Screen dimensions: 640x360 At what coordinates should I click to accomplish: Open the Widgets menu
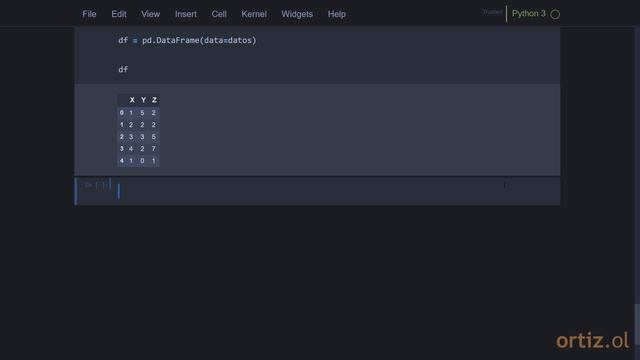click(297, 14)
